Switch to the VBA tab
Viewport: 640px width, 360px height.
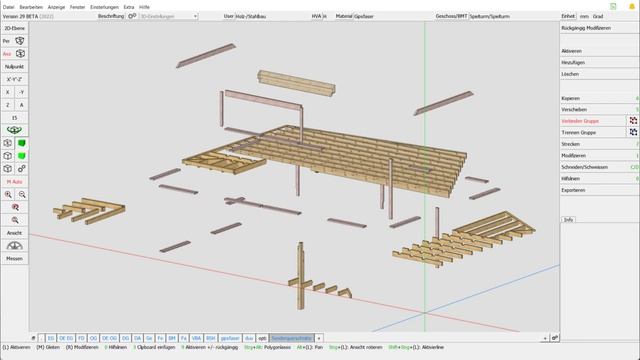[196, 338]
